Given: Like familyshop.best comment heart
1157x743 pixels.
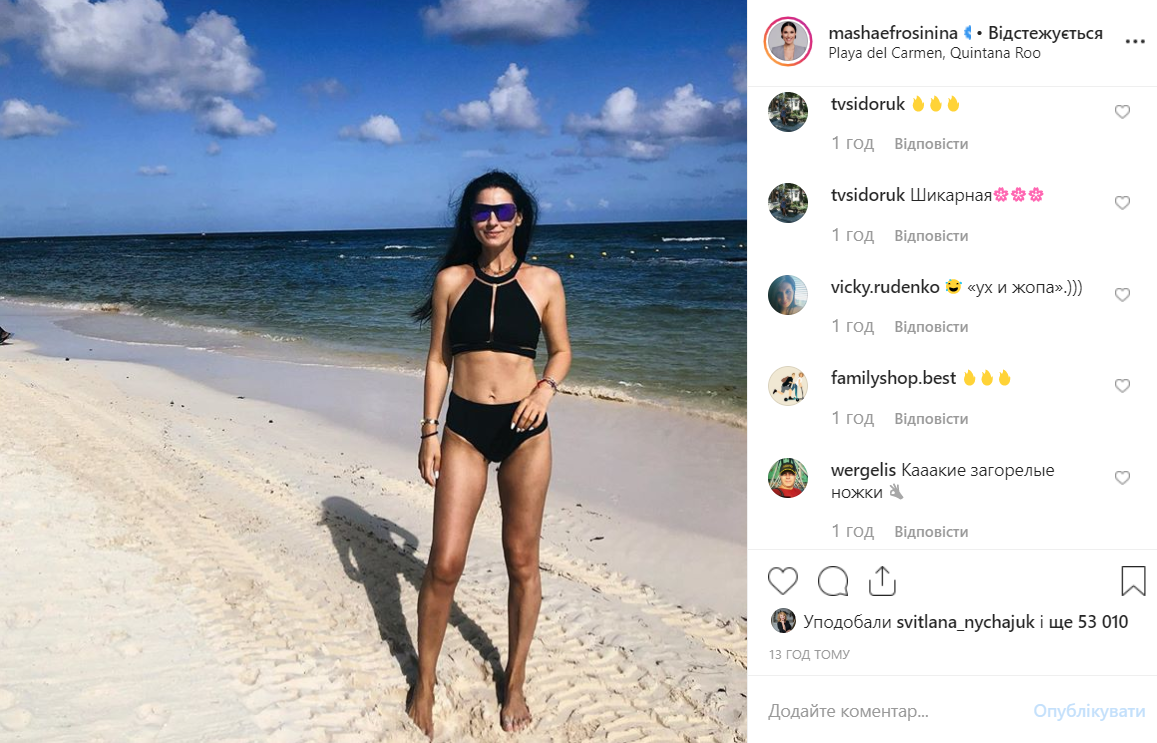Looking at the screenshot, I should pyautogui.click(x=1122, y=385).
